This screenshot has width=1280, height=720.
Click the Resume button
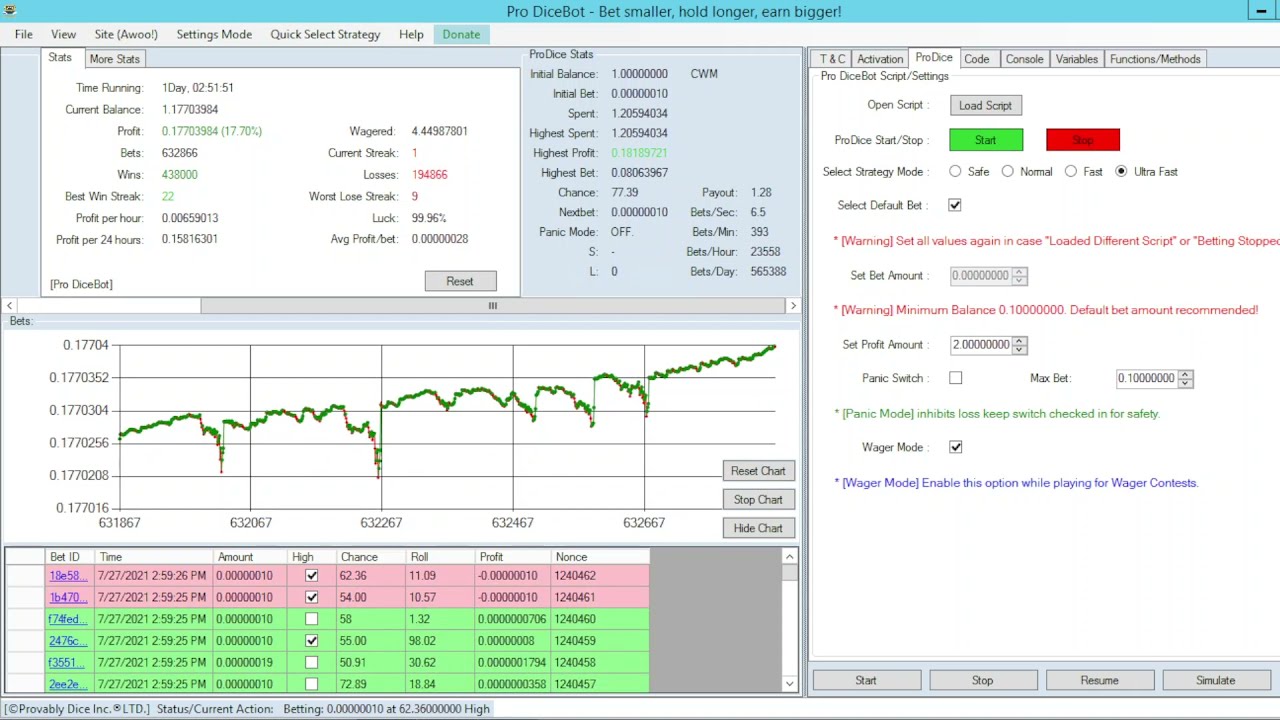pyautogui.click(x=1099, y=680)
